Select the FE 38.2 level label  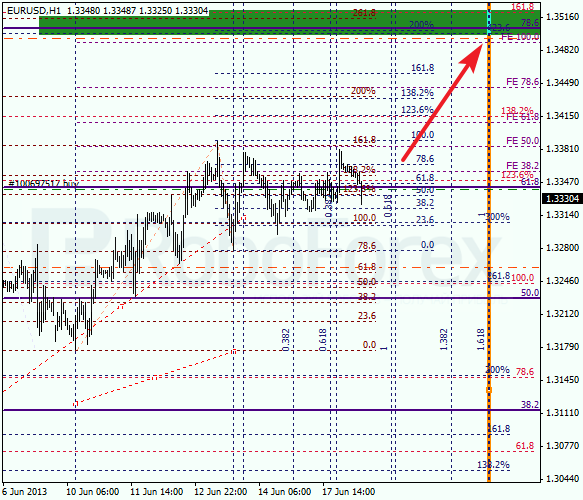tap(522, 165)
